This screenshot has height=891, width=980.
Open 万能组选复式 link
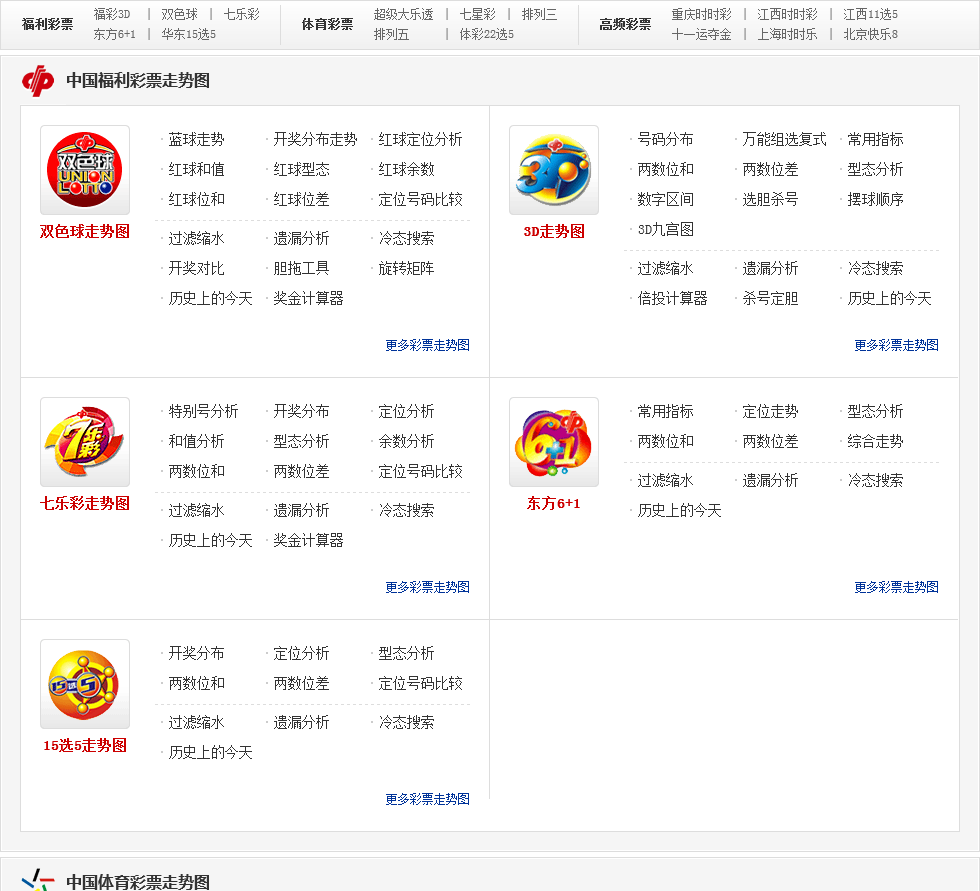[x=784, y=139]
